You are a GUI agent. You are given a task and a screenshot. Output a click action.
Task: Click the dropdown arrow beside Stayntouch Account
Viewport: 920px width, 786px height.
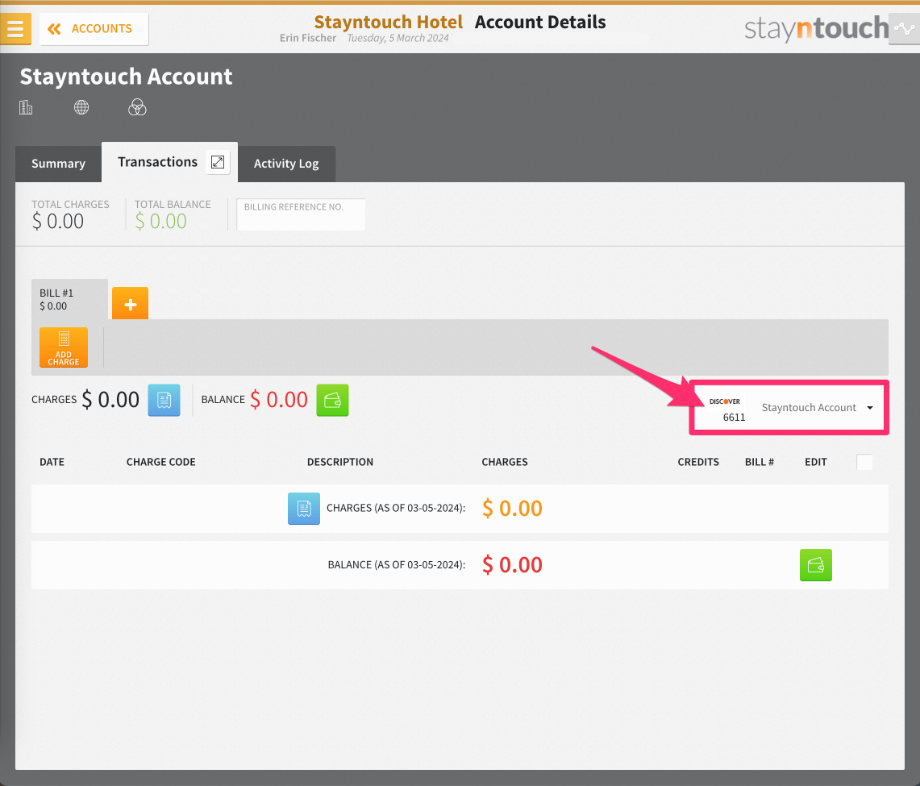pos(870,408)
